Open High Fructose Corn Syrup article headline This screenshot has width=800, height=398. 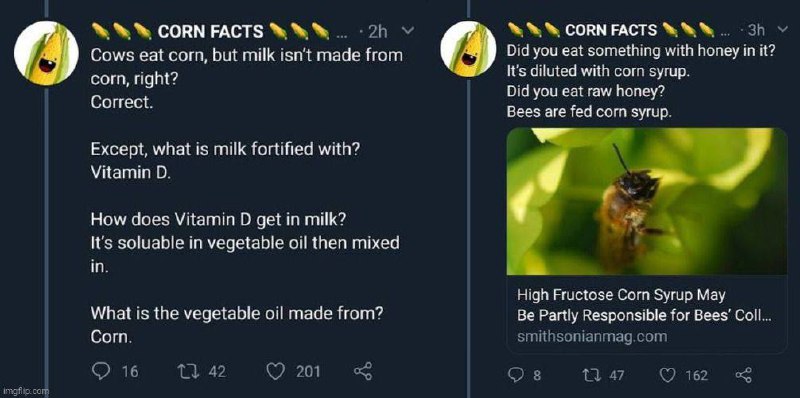click(644, 305)
